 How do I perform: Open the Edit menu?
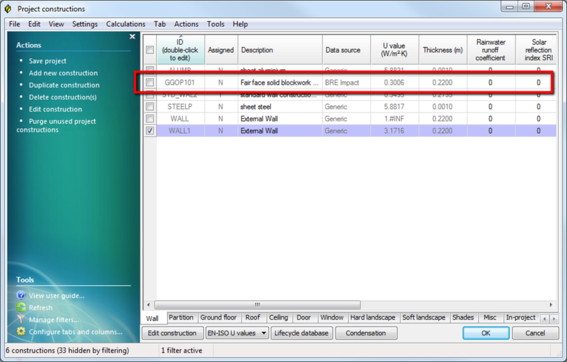[x=34, y=24]
